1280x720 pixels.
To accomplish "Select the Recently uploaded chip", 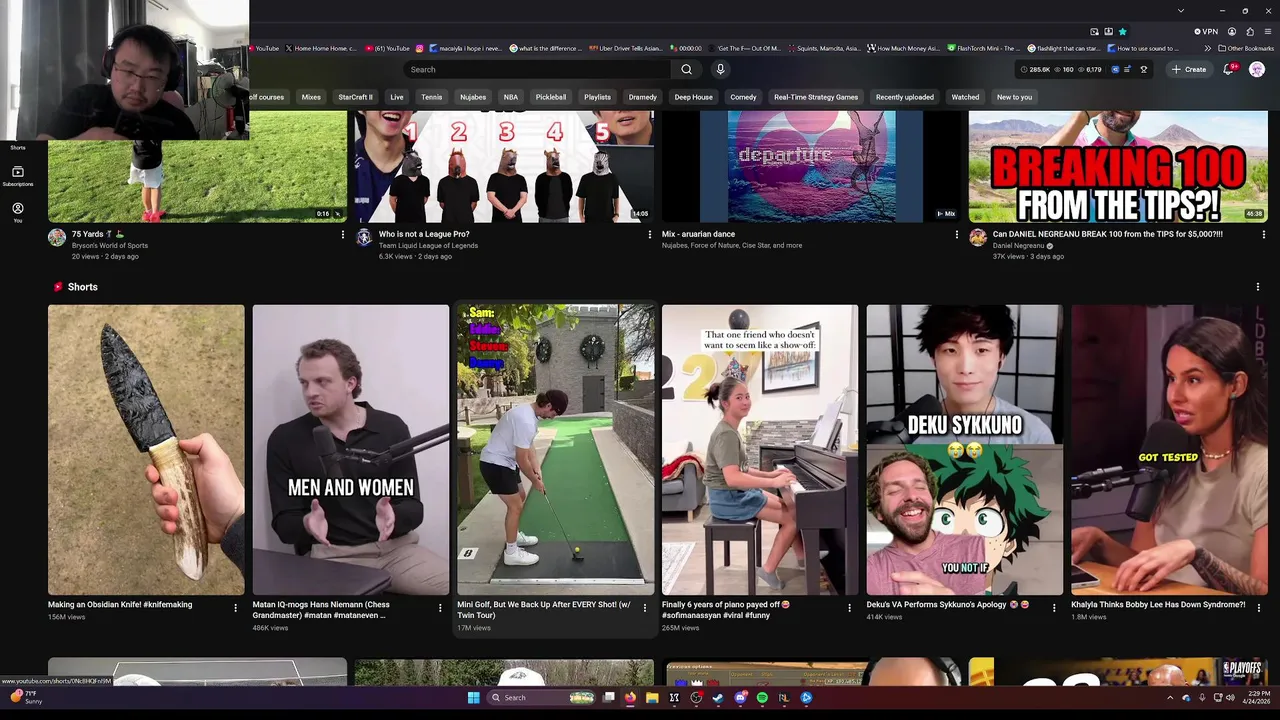I will [905, 97].
